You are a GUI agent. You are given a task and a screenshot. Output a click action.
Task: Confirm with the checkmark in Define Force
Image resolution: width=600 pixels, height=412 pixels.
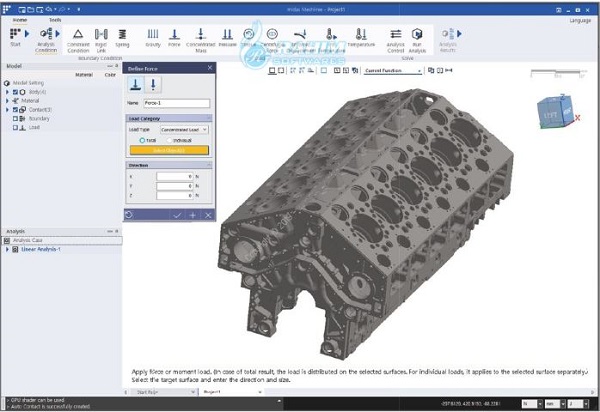pyautogui.click(x=177, y=215)
